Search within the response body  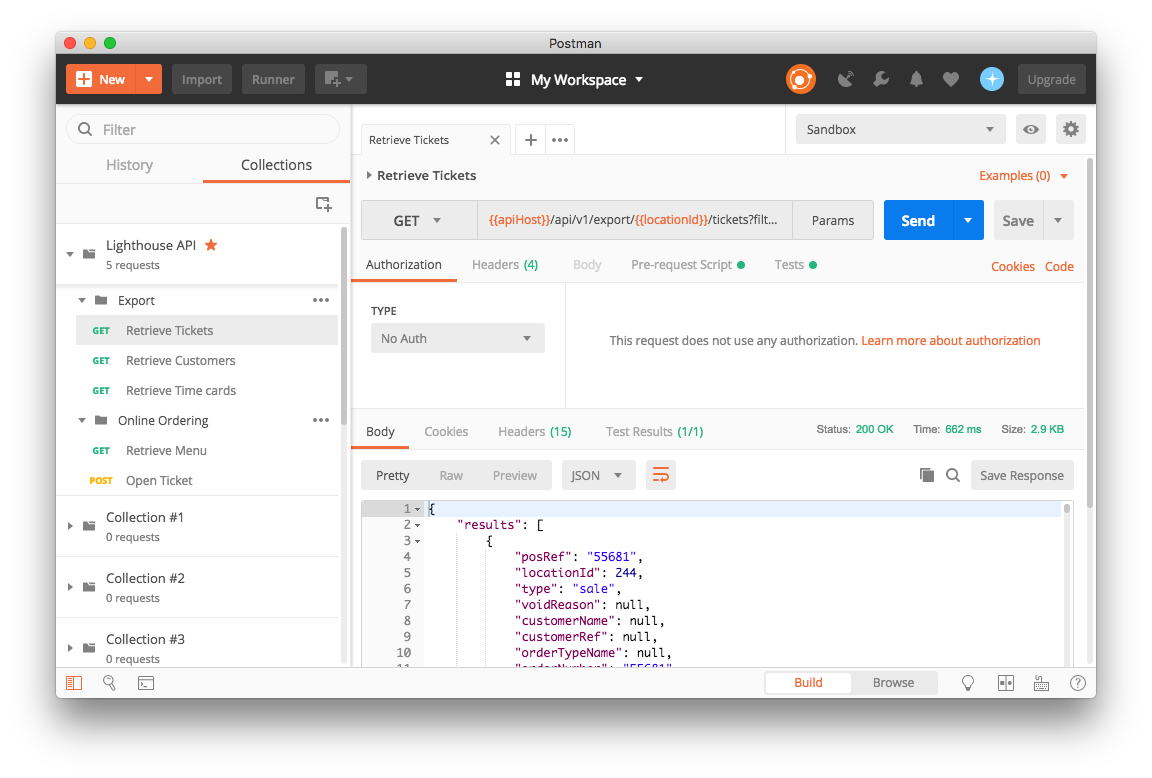953,475
